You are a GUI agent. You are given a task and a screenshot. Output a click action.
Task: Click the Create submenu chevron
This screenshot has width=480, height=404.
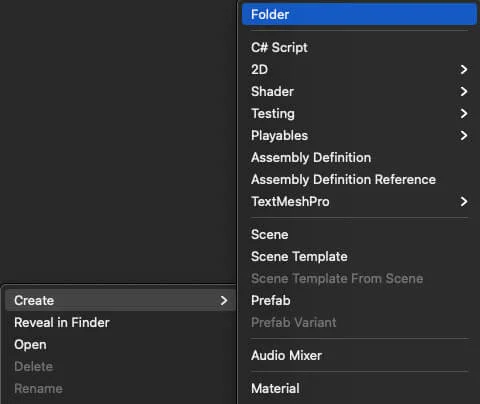(x=224, y=300)
